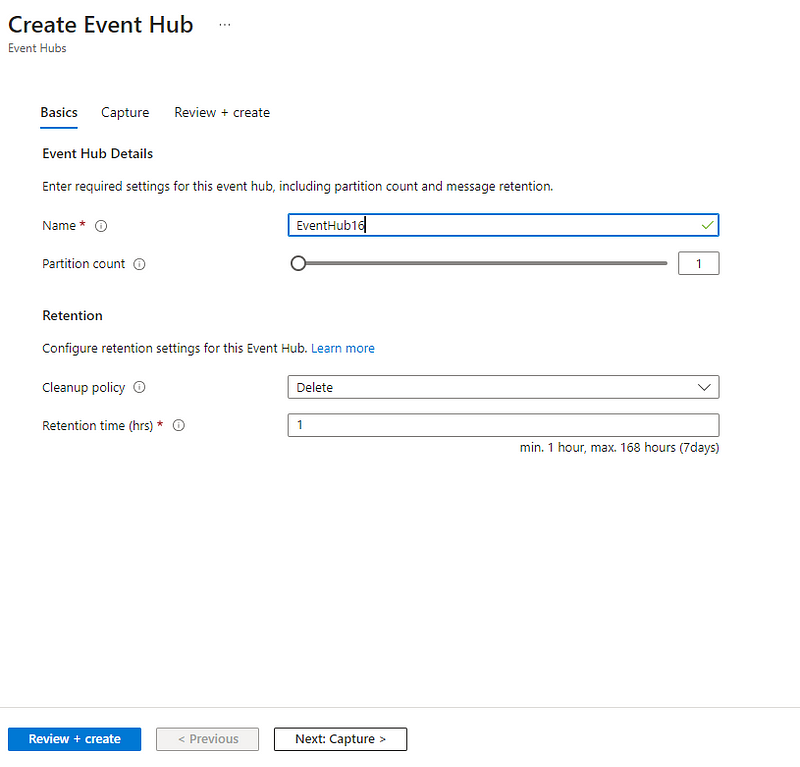Click the min 1 hour, max 168 hours hint
Screen dimensions: 800x767
619,448
